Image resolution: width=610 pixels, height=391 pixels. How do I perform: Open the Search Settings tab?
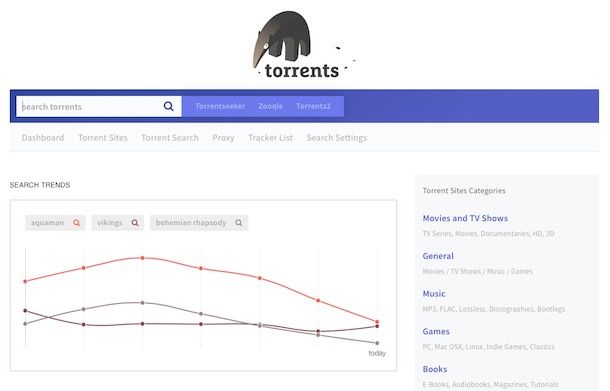click(337, 138)
